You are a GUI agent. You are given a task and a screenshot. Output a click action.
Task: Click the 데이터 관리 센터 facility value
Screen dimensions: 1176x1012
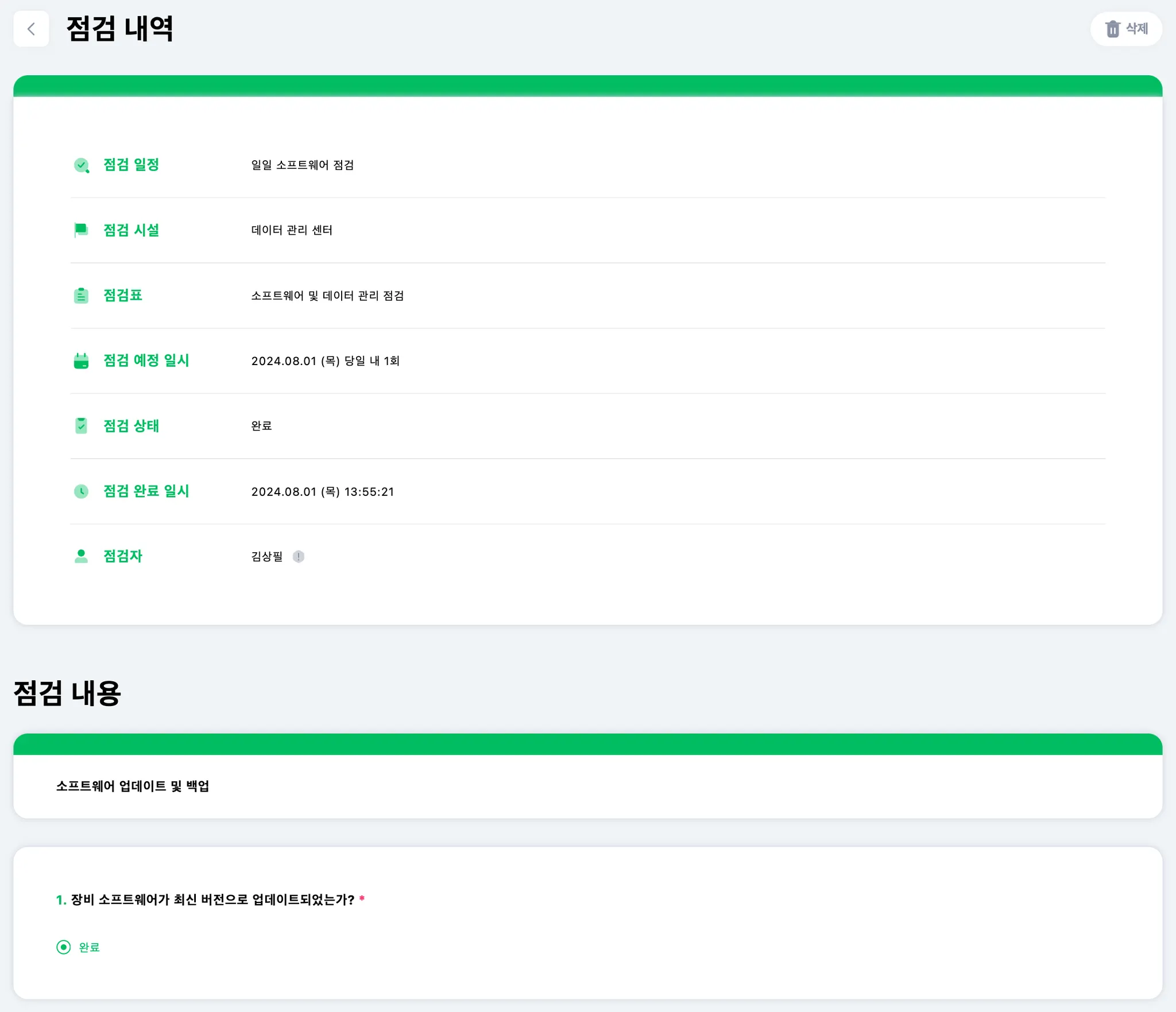[292, 230]
